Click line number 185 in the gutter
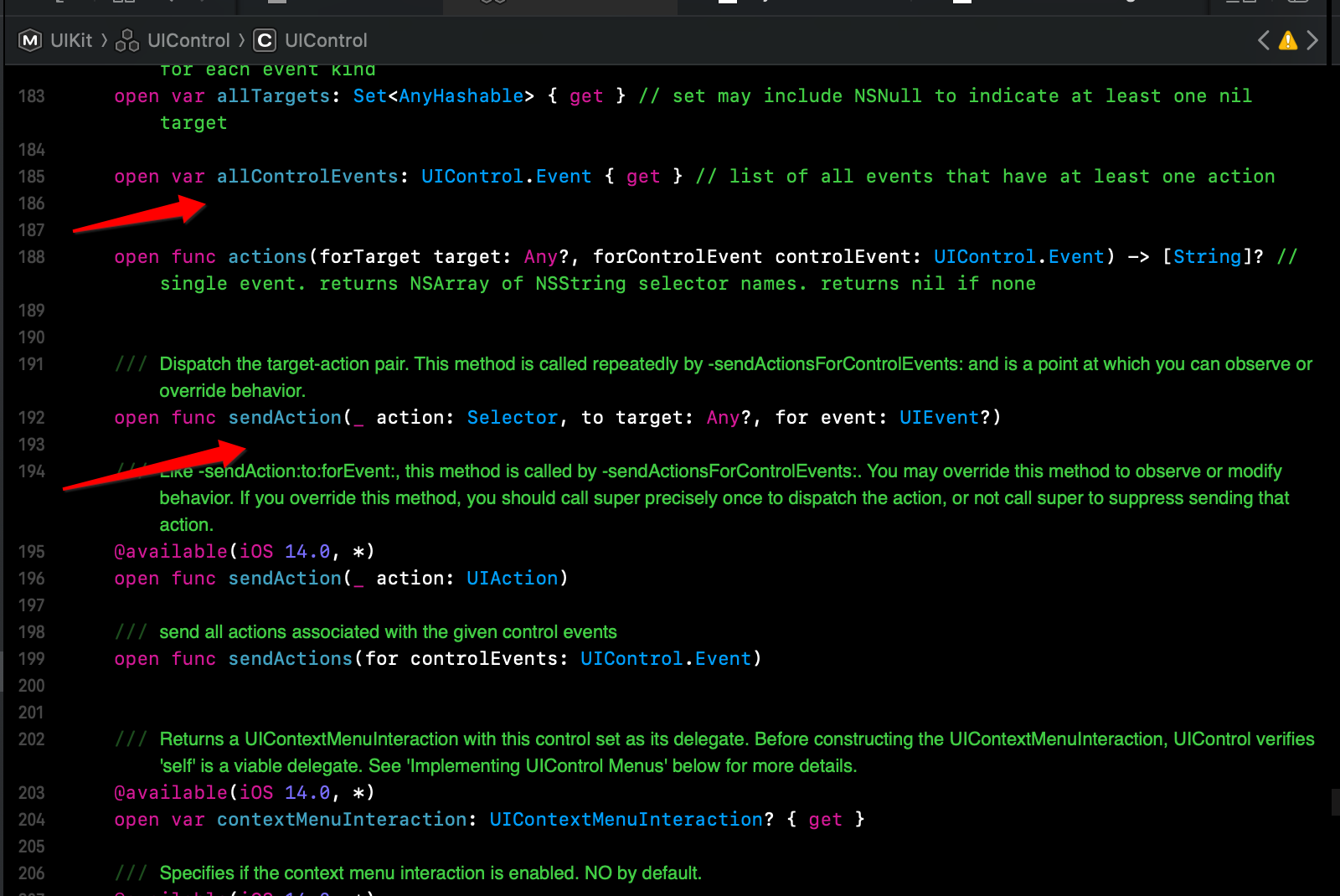The width and height of the screenshot is (1340, 896). [31, 177]
